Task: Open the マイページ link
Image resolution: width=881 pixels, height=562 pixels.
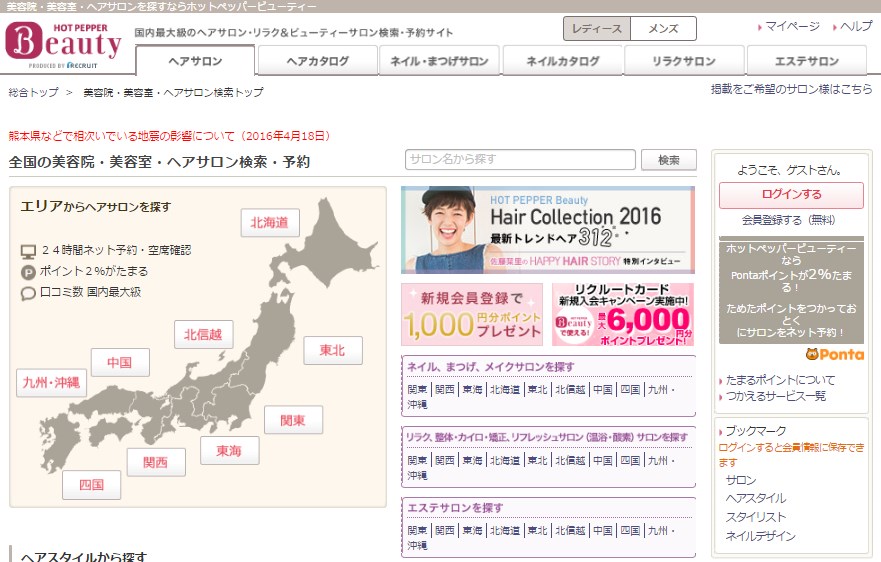Action: click(792, 26)
